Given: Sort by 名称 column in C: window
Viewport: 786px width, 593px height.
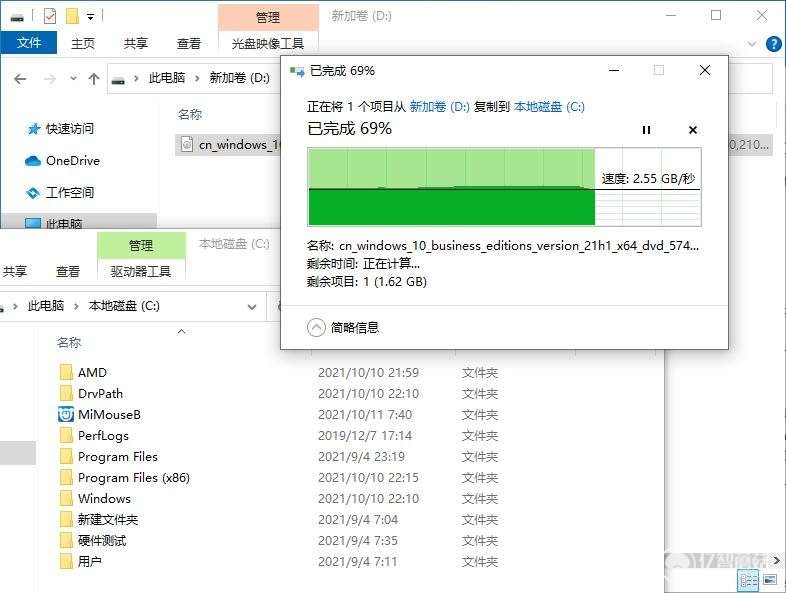Looking at the screenshot, I should [x=69, y=343].
